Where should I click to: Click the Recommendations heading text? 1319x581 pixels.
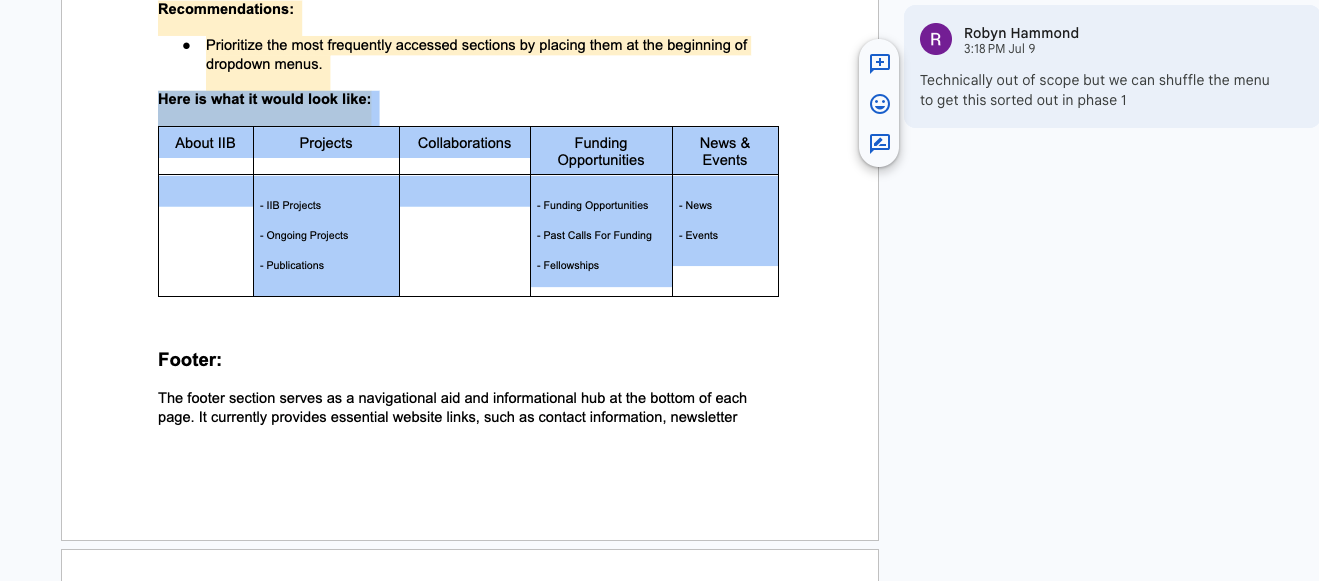pos(226,10)
